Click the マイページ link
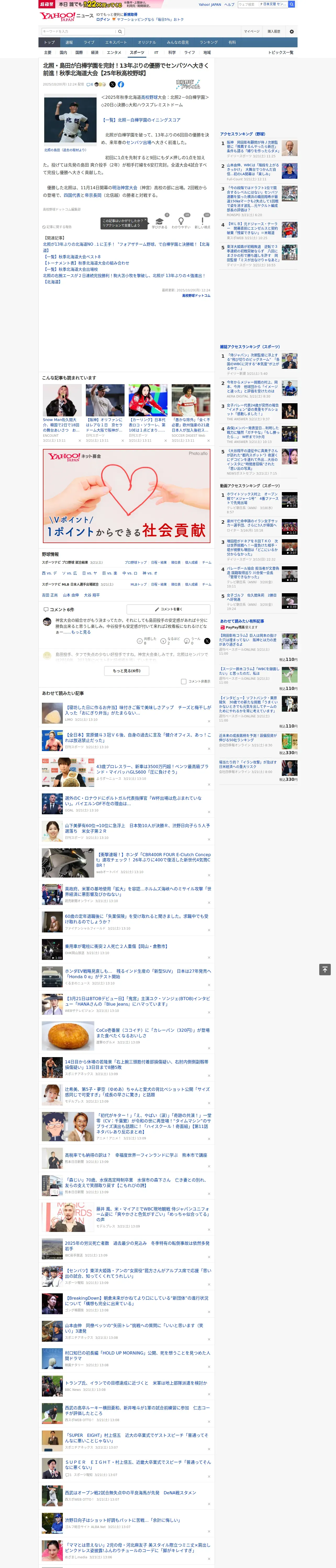Viewport: 336px width, 1568px height. pos(251,32)
